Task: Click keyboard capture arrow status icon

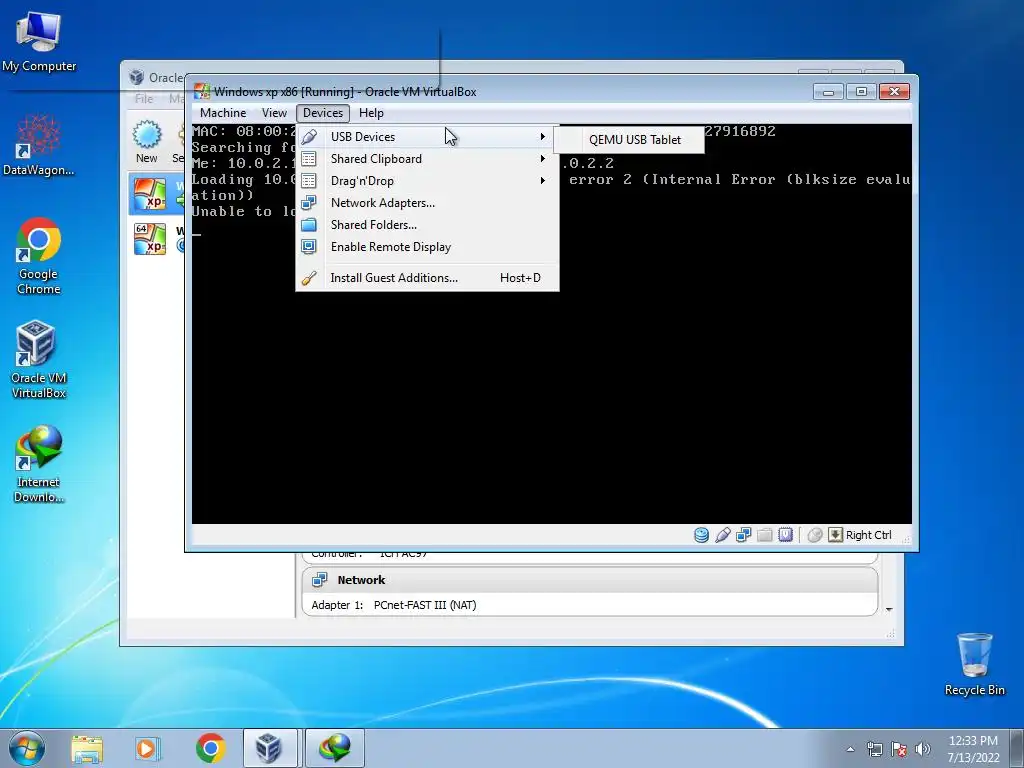Action: 835,535
